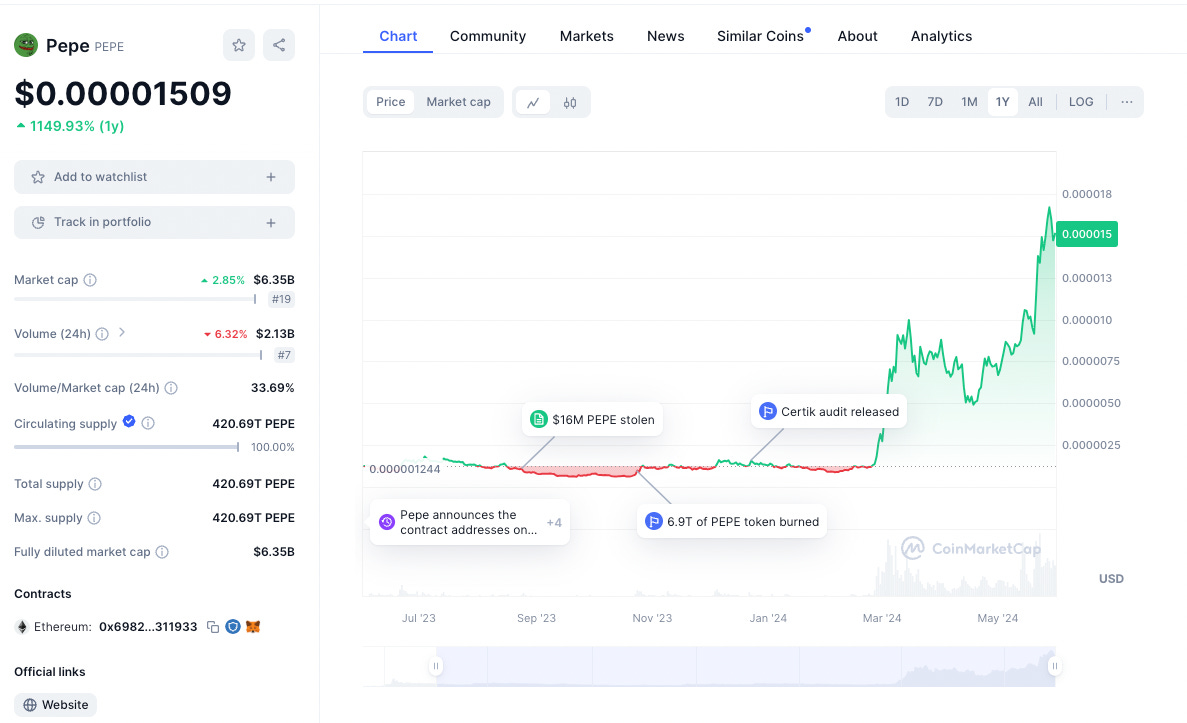The height and width of the screenshot is (723, 1187).
Task: Click the Ethereum address 0x6982...311933
Action: pyautogui.click(x=148, y=627)
